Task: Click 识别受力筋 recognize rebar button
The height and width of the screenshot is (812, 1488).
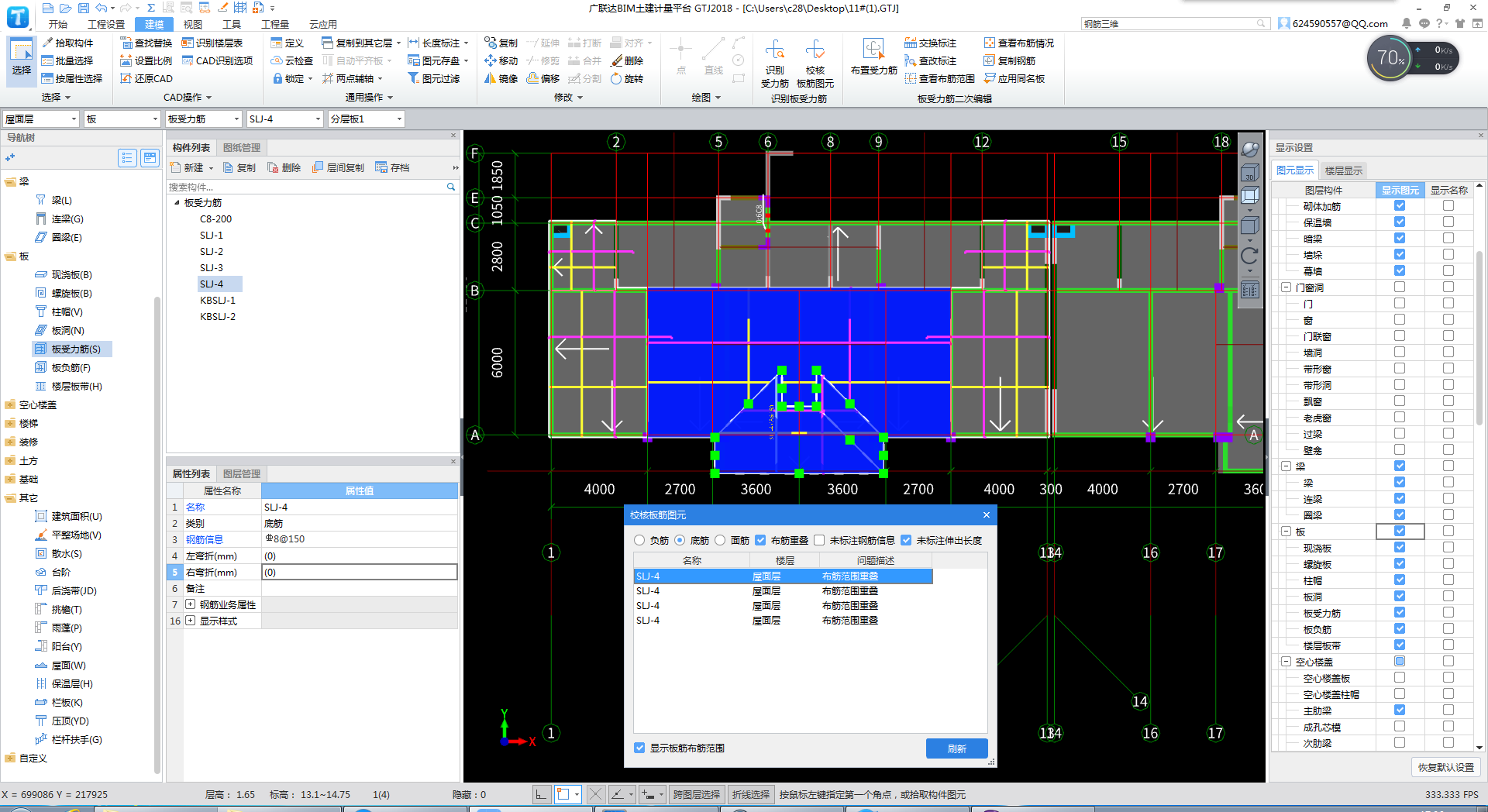Action: click(774, 64)
